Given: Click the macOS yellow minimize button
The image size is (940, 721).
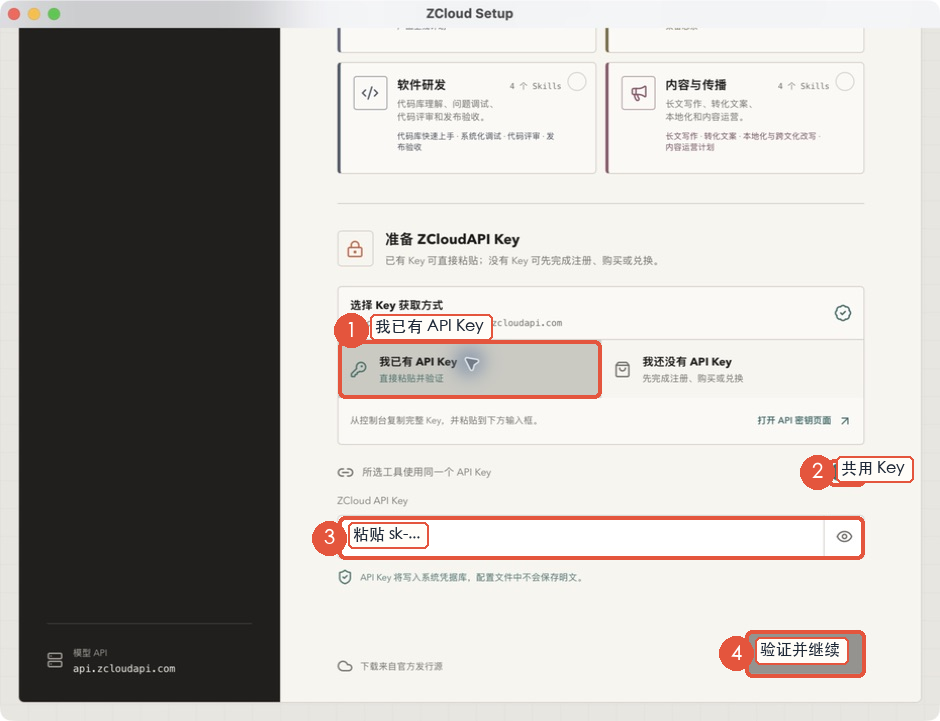Looking at the screenshot, I should click(34, 13).
